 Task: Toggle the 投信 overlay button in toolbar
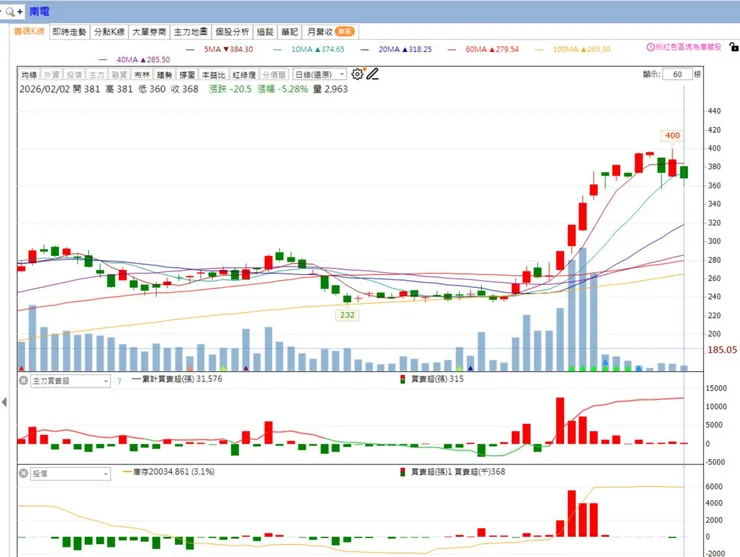point(74,75)
